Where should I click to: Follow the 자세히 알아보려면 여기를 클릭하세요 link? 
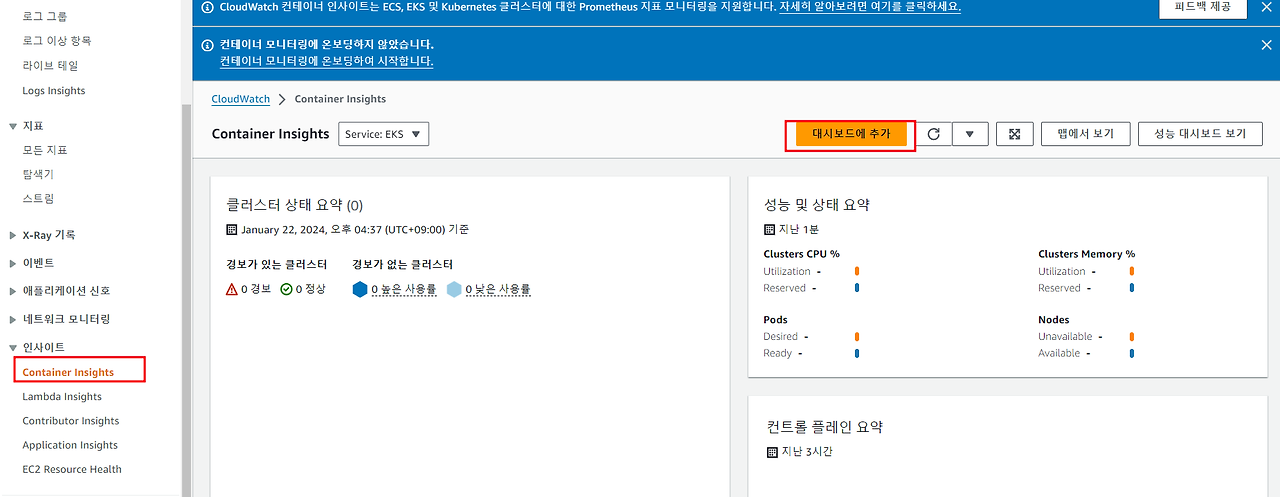point(870,6)
